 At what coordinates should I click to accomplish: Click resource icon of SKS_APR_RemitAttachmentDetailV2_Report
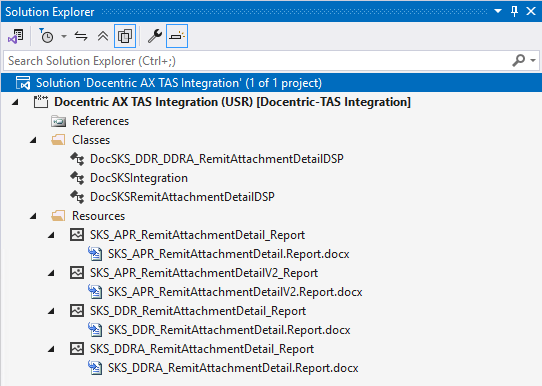pyautogui.click(x=77, y=273)
